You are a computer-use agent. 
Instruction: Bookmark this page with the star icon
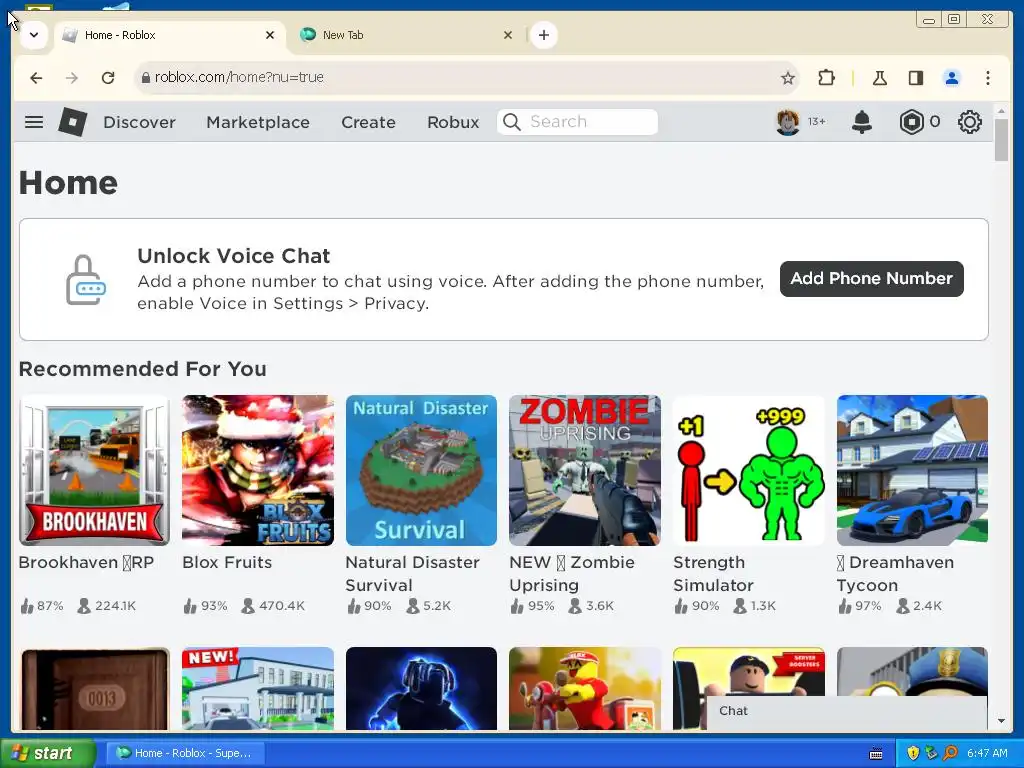(x=788, y=78)
